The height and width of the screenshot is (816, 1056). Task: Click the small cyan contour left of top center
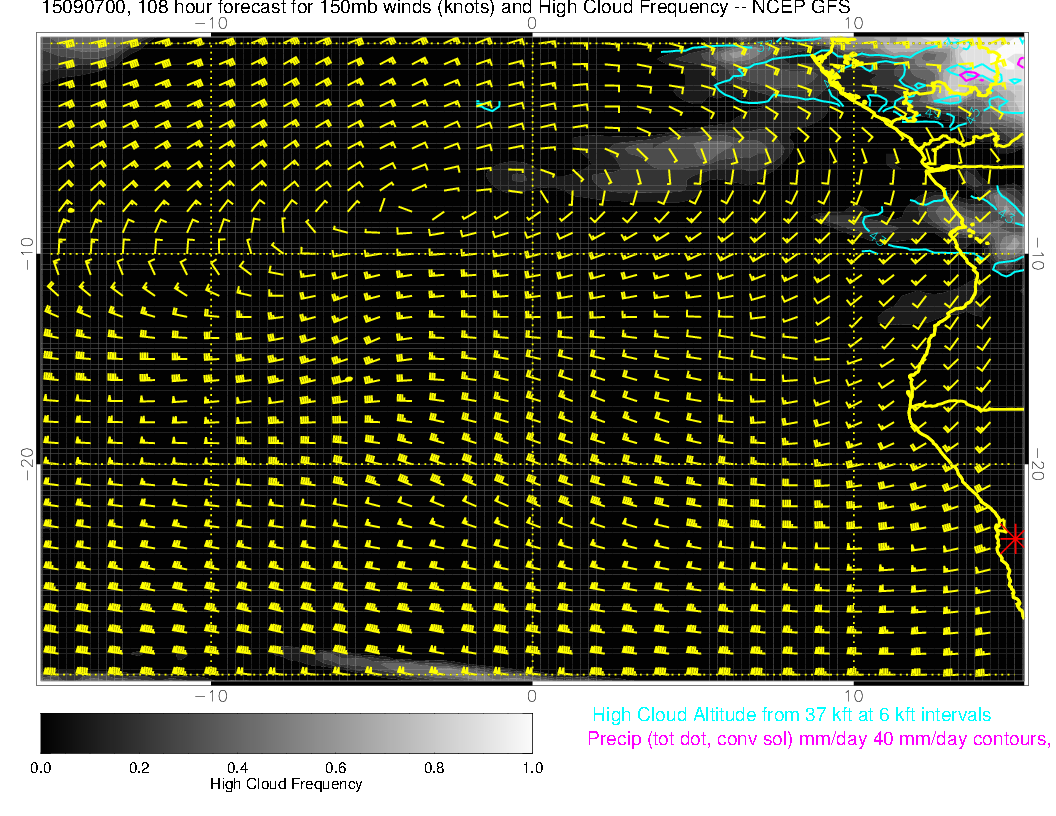488,106
